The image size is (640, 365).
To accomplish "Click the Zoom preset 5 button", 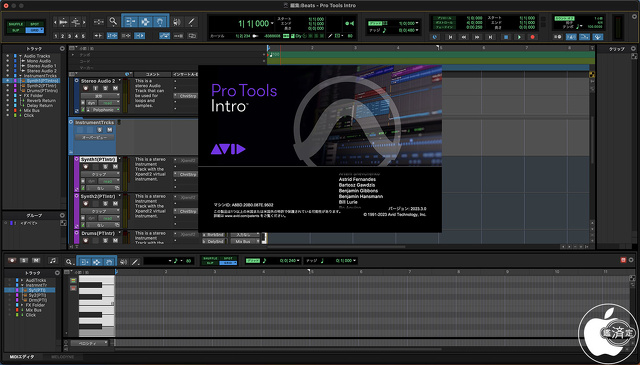I will [x=83, y=36].
